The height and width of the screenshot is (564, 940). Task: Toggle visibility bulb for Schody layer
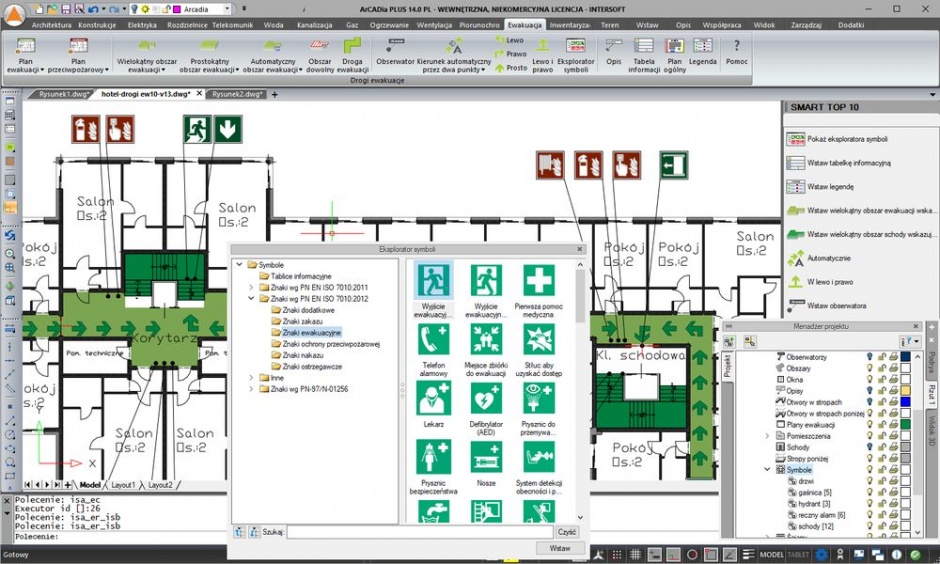click(x=870, y=447)
